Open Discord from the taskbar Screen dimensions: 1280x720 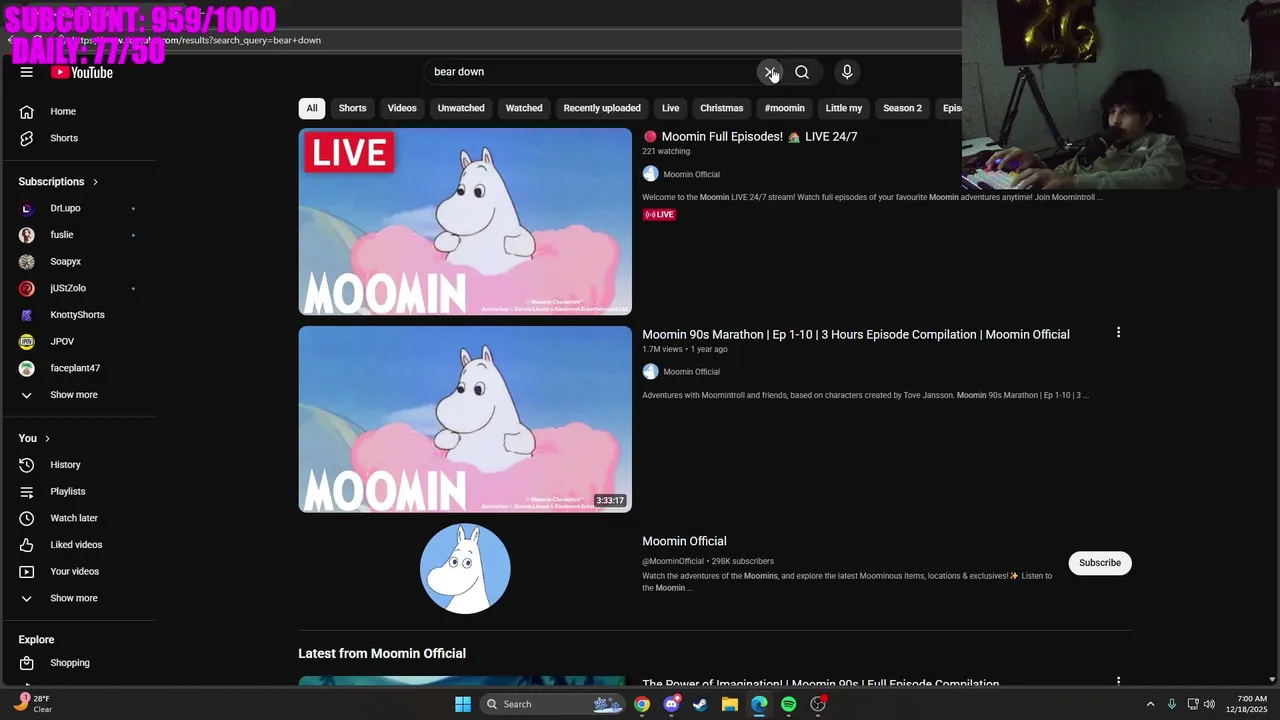(x=671, y=704)
